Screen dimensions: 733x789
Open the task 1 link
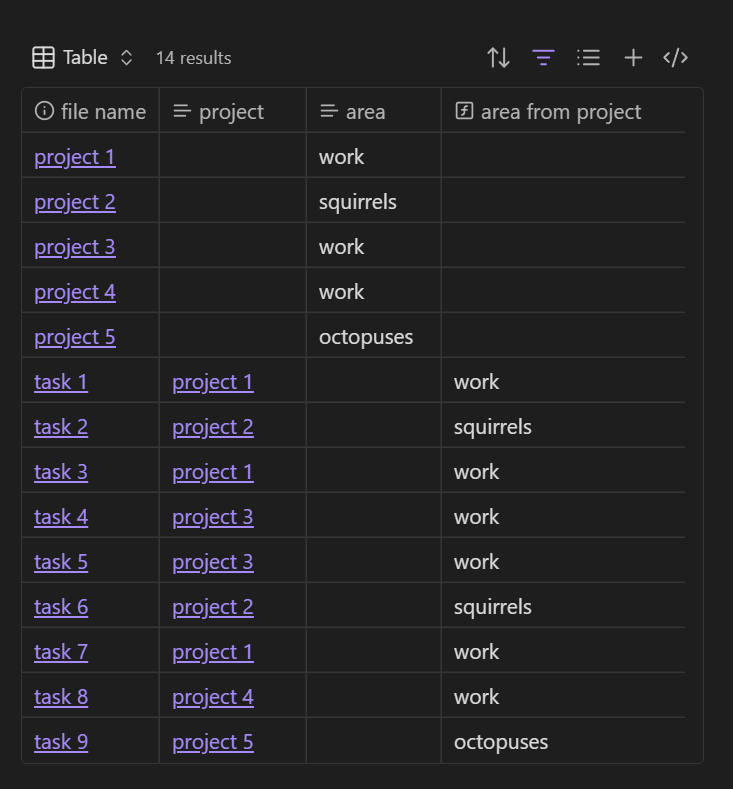(61, 382)
